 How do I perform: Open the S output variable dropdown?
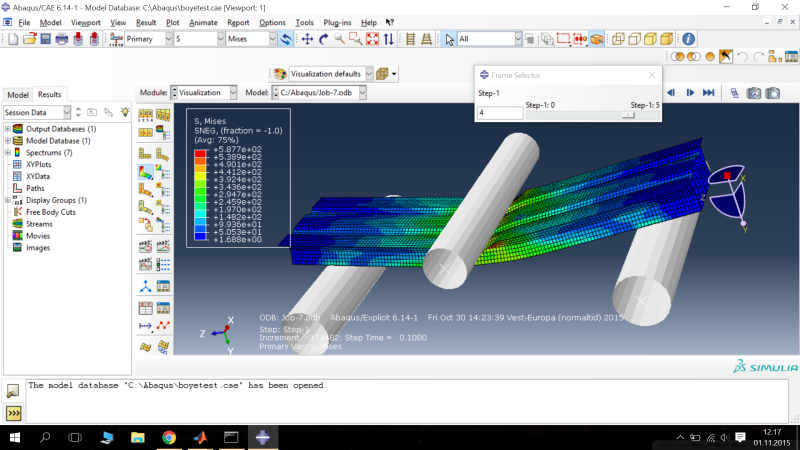[220, 39]
